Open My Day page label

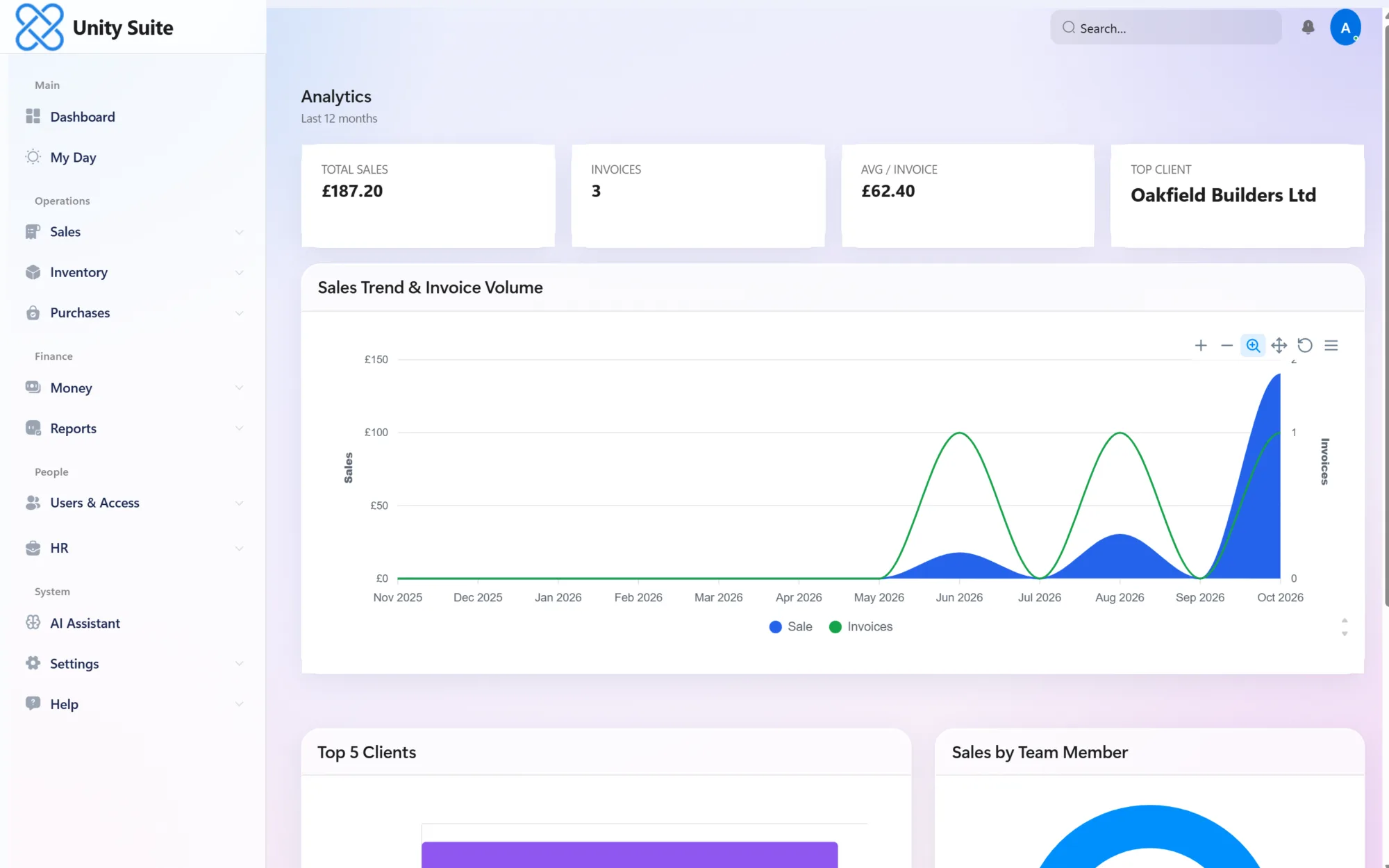[x=73, y=158]
